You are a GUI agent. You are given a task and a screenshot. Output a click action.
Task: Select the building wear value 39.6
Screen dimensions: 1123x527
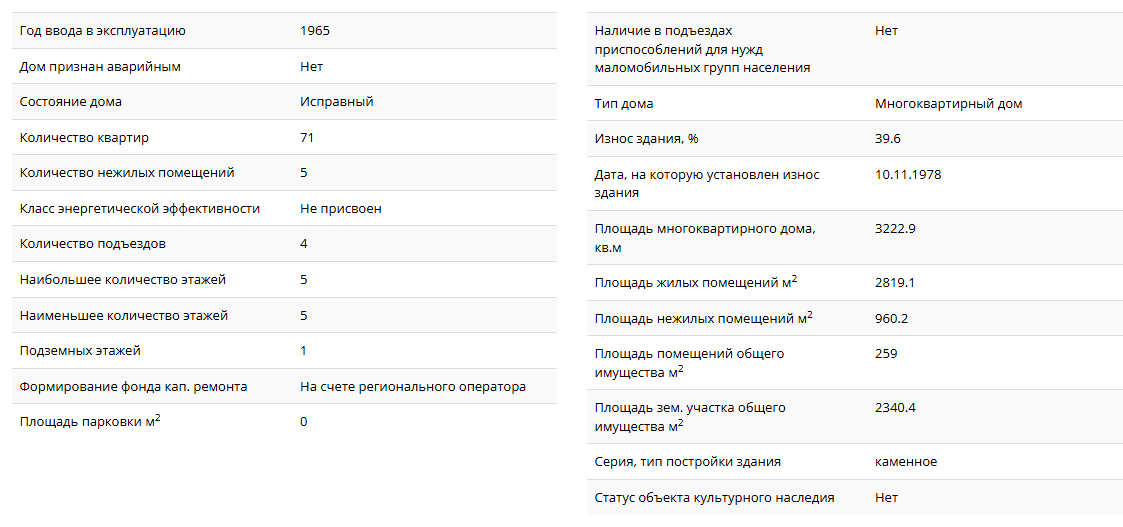coord(888,139)
